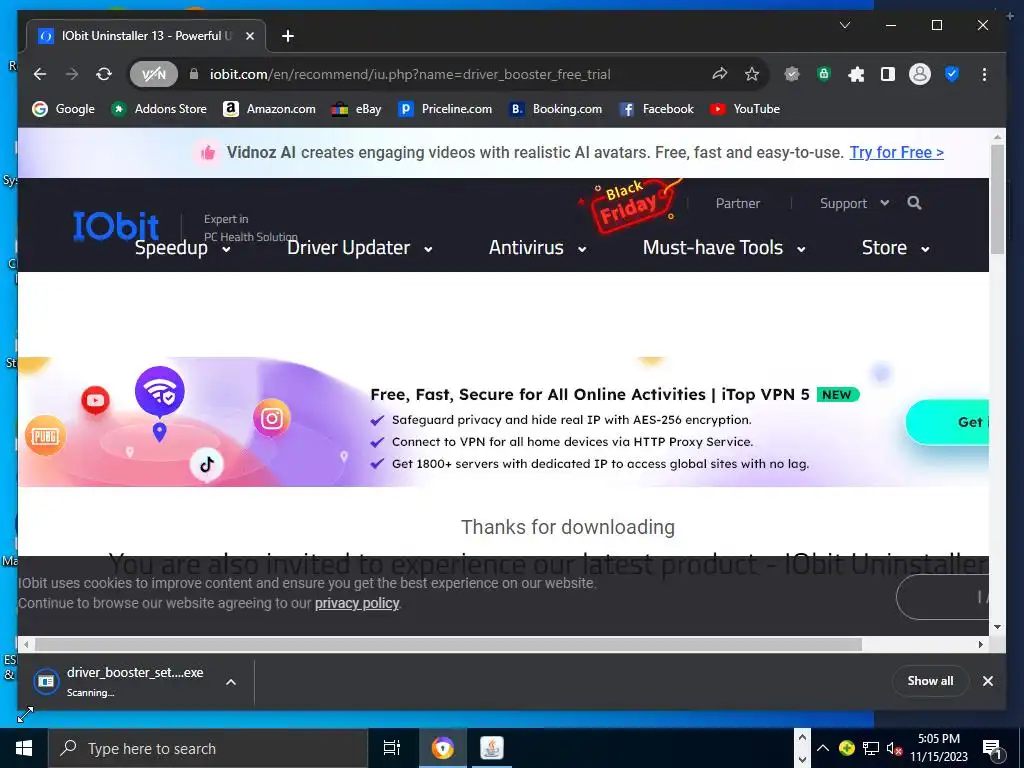Image resolution: width=1024 pixels, height=768 pixels.
Task: Open Task View on taskbar
Action: (x=391, y=748)
